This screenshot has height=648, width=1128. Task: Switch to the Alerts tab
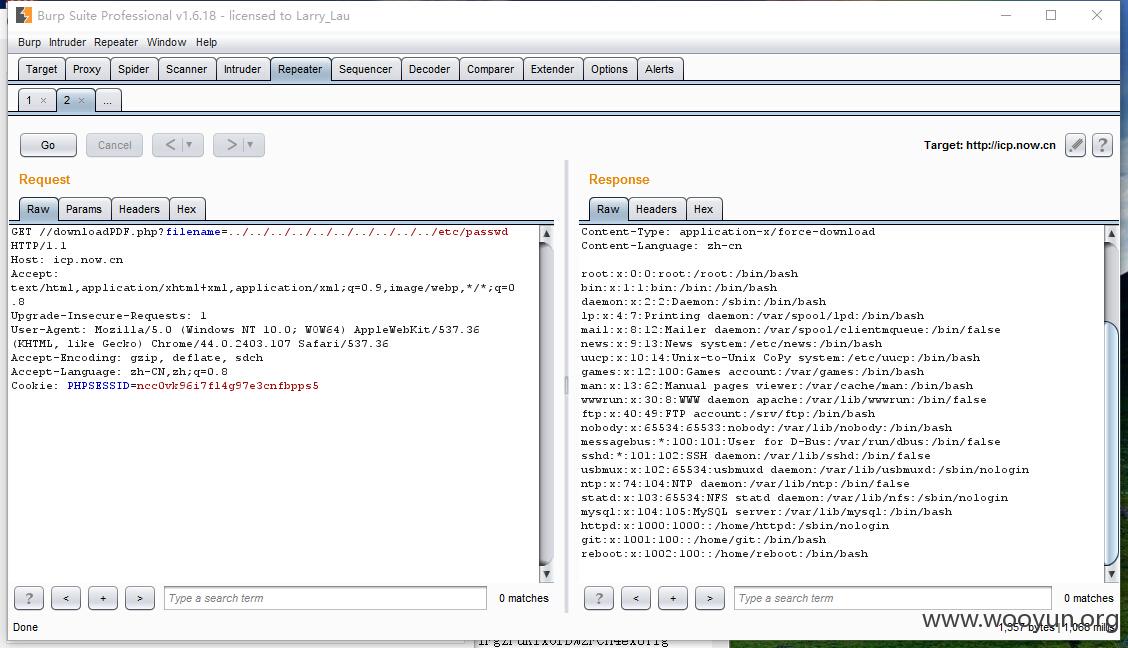click(x=660, y=69)
